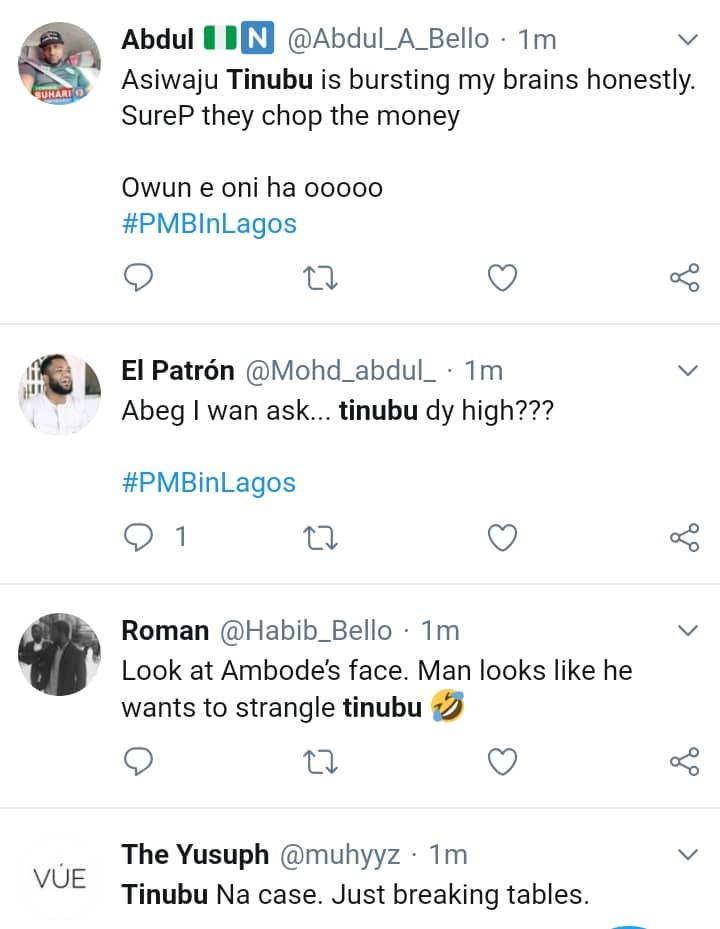Viewport: 720px width, 929px height.
Task: View Abdul's profile picture
Action: point(60,63)
